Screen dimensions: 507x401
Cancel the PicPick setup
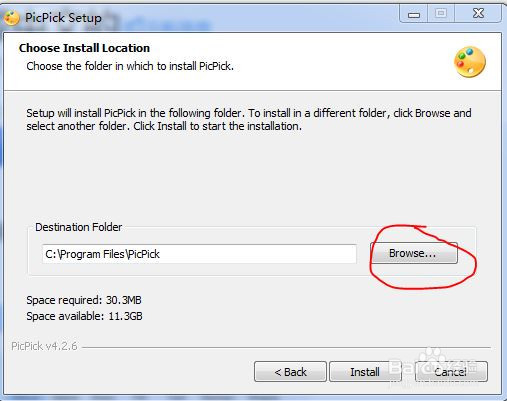pyautogui.click(x=451, y=372)
